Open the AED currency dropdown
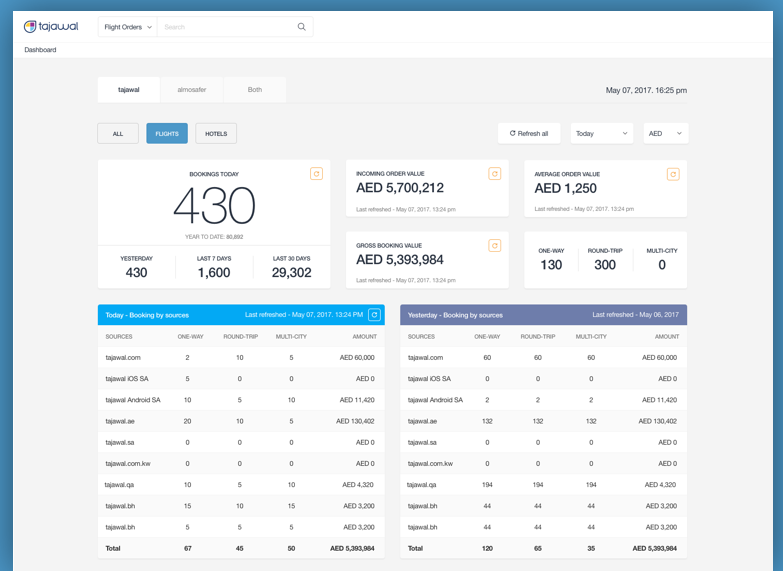 666,133
